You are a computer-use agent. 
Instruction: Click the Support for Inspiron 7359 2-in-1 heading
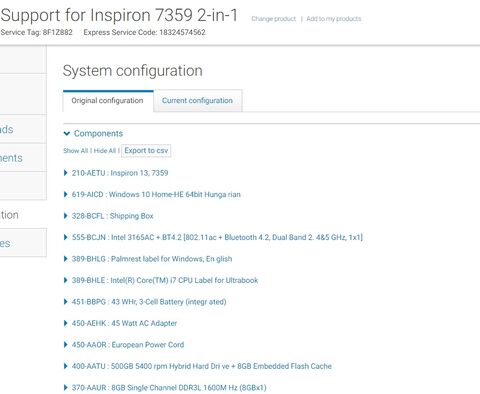[x=119, y=15]
